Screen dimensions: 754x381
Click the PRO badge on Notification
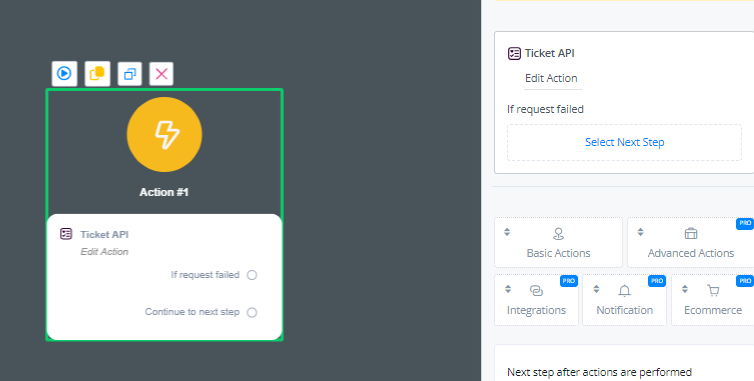(657, 280)
